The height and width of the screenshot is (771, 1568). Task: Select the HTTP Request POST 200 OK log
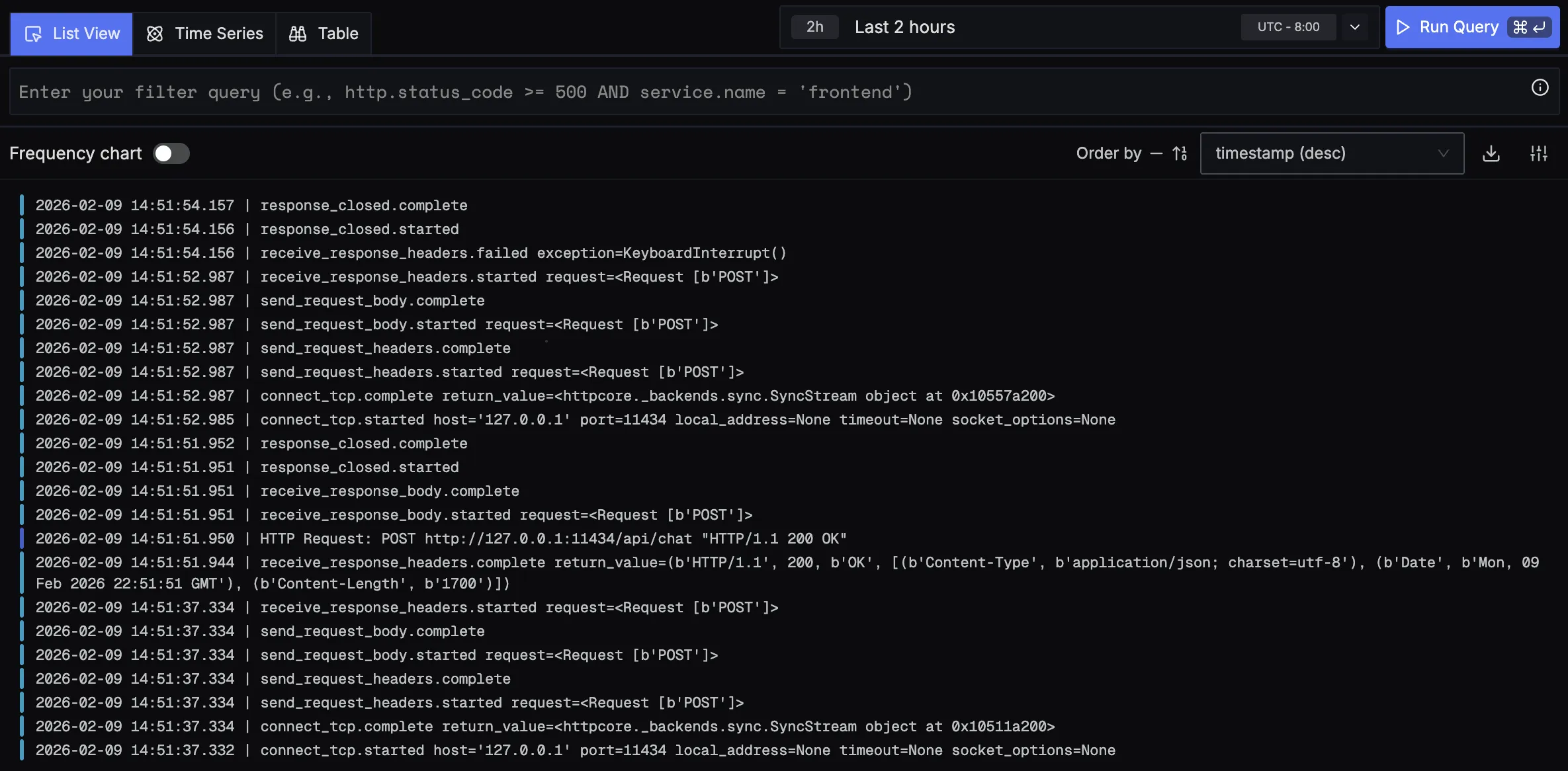tap(552, 539)
